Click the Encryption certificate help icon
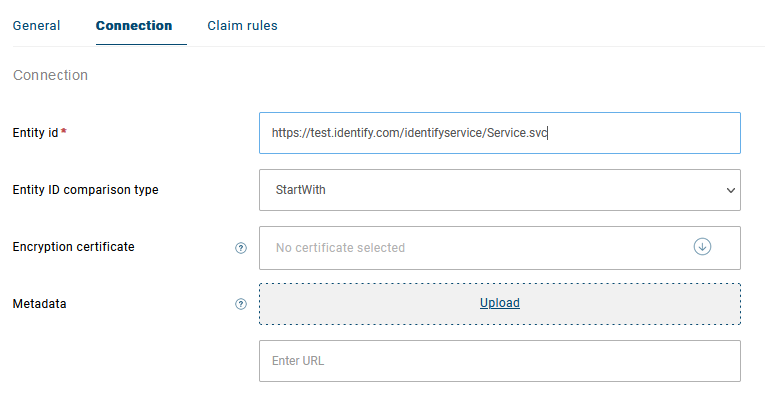This screenshot has width=765, height=399. (x=241, y=248)
